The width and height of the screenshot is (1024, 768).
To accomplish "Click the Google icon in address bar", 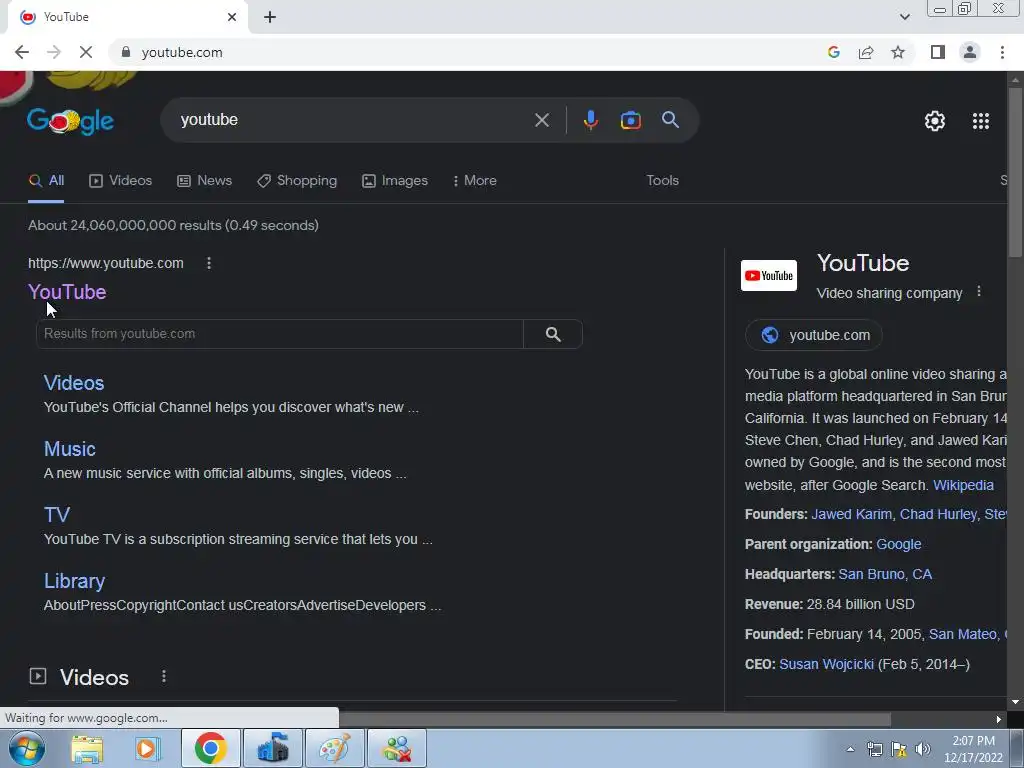I will (833, 52).
